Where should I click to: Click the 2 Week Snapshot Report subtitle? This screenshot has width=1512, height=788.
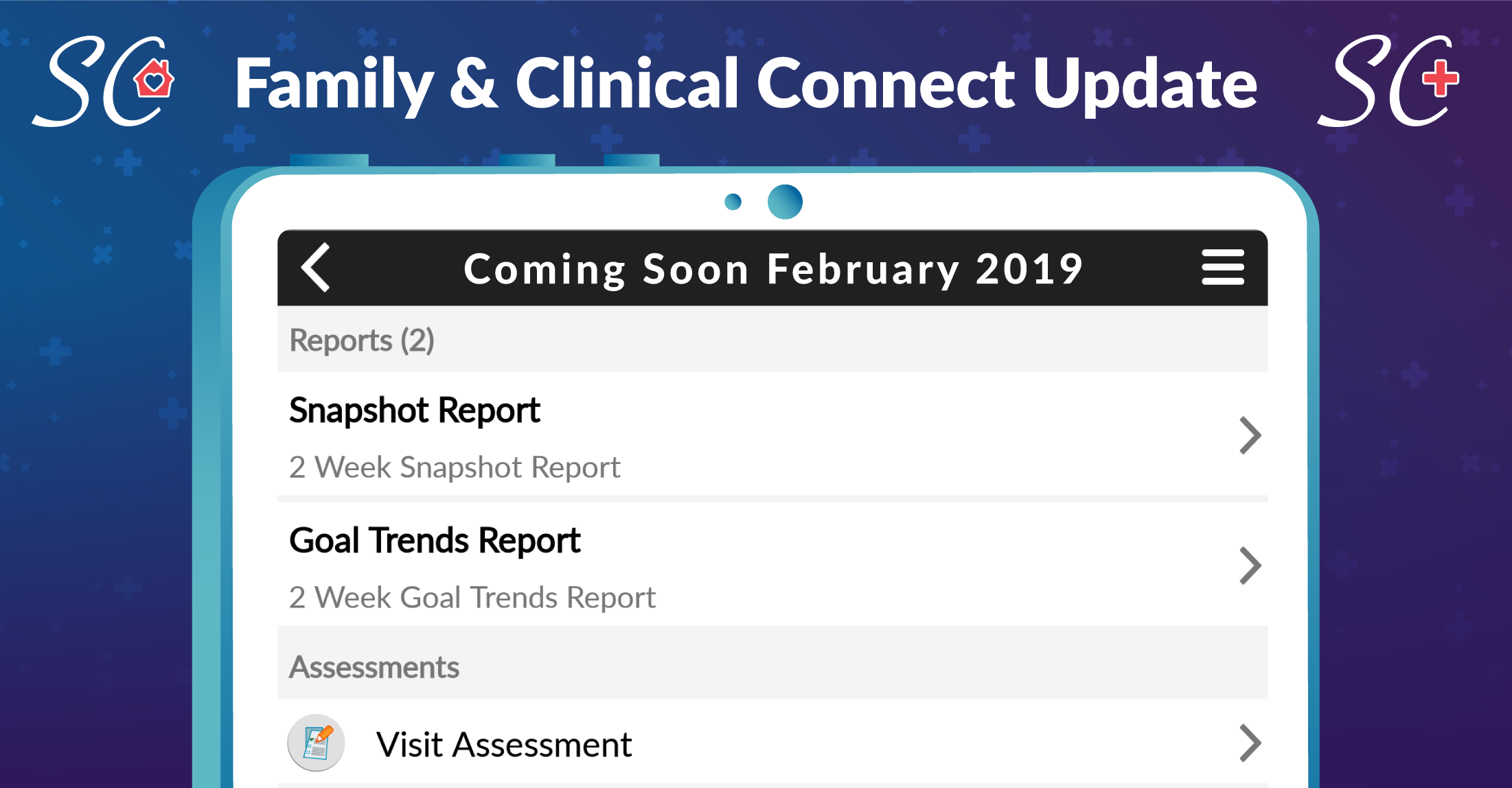[455, 467]
